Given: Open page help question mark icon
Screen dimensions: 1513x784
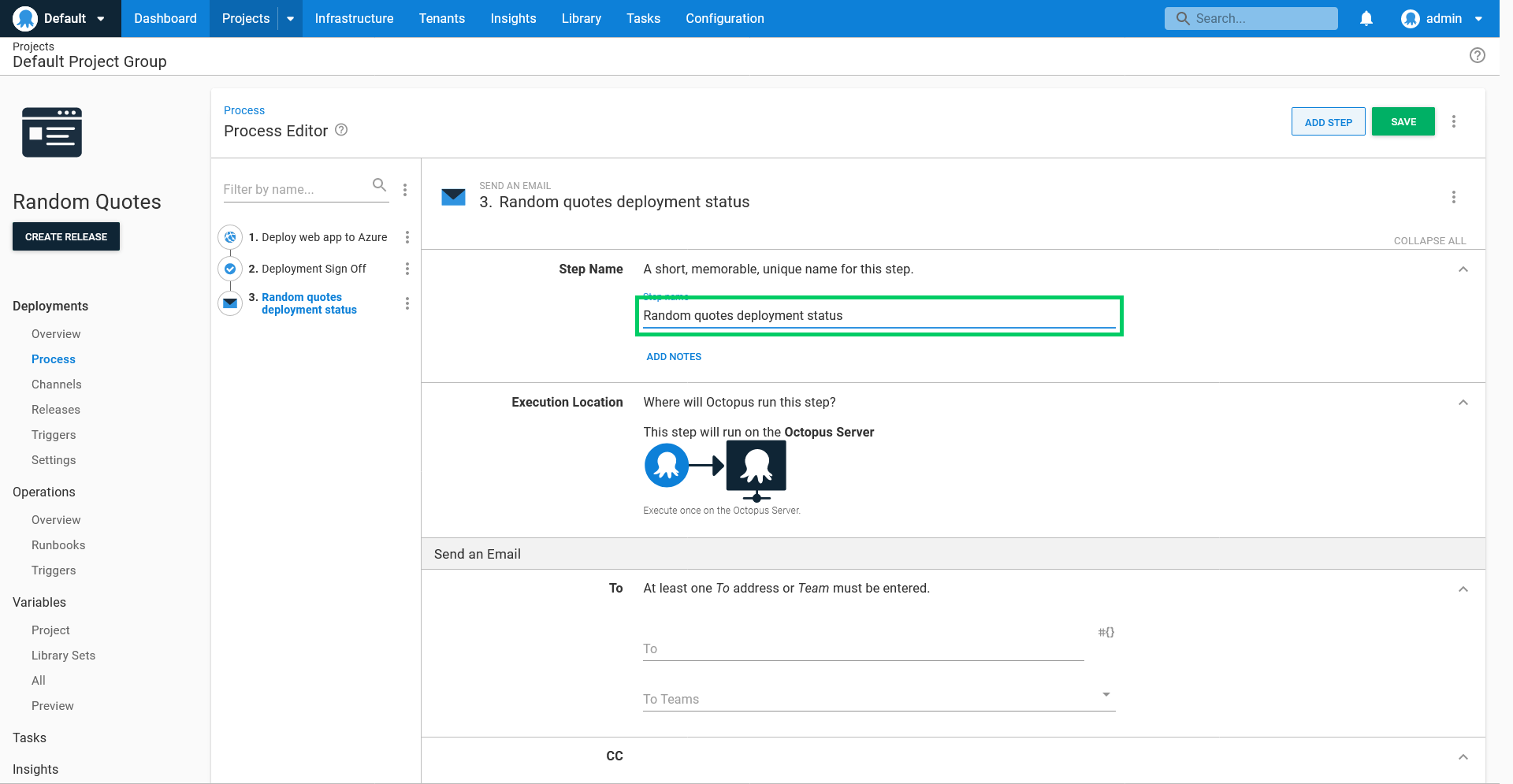Looking at the screenshot, I should click(x=1478, y=55).
